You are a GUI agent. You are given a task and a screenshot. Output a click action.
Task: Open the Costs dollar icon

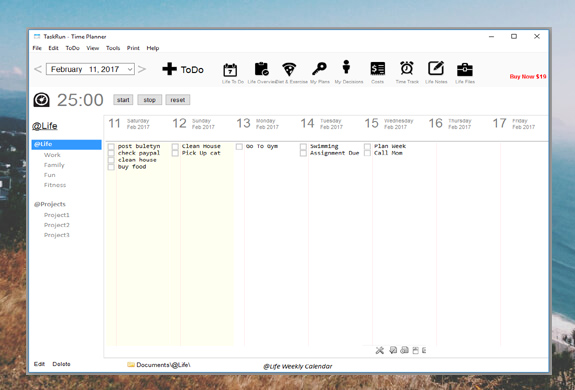tap(378, 69)
